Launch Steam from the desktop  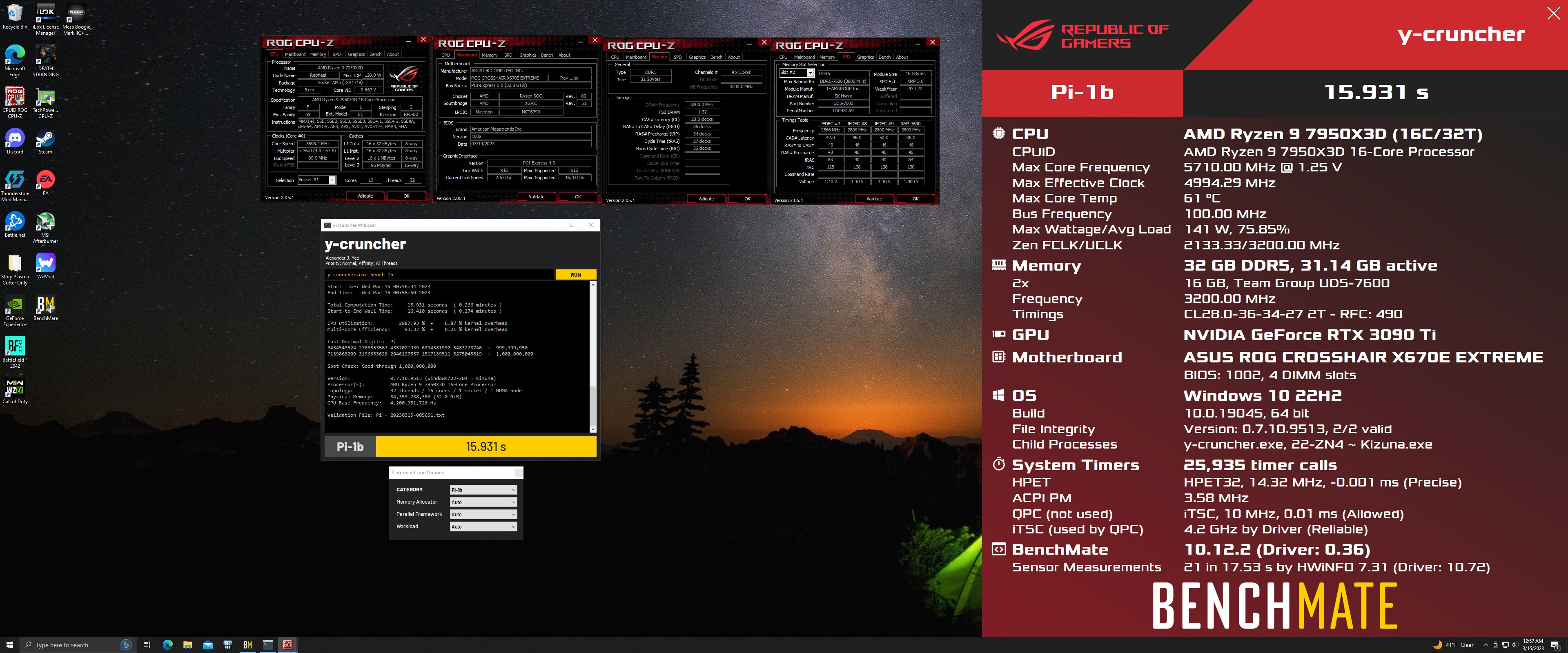pos(45,141)
